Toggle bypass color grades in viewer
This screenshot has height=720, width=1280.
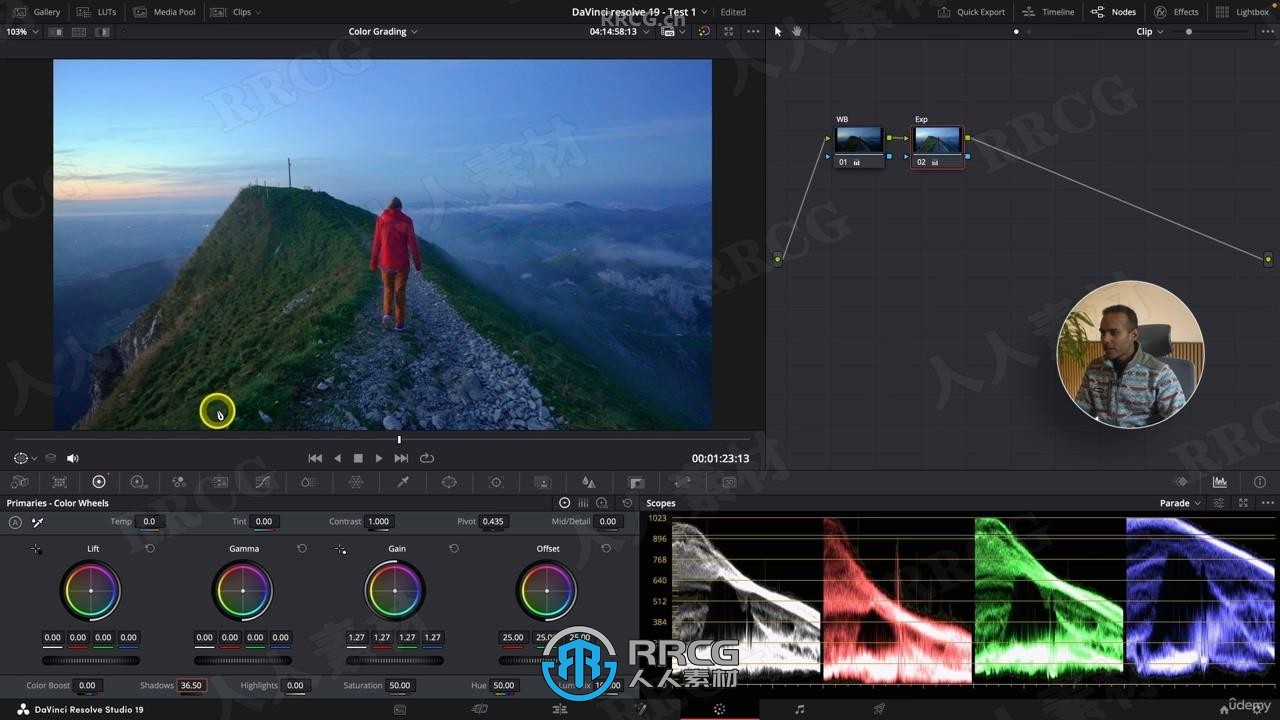tap(704, 31)
